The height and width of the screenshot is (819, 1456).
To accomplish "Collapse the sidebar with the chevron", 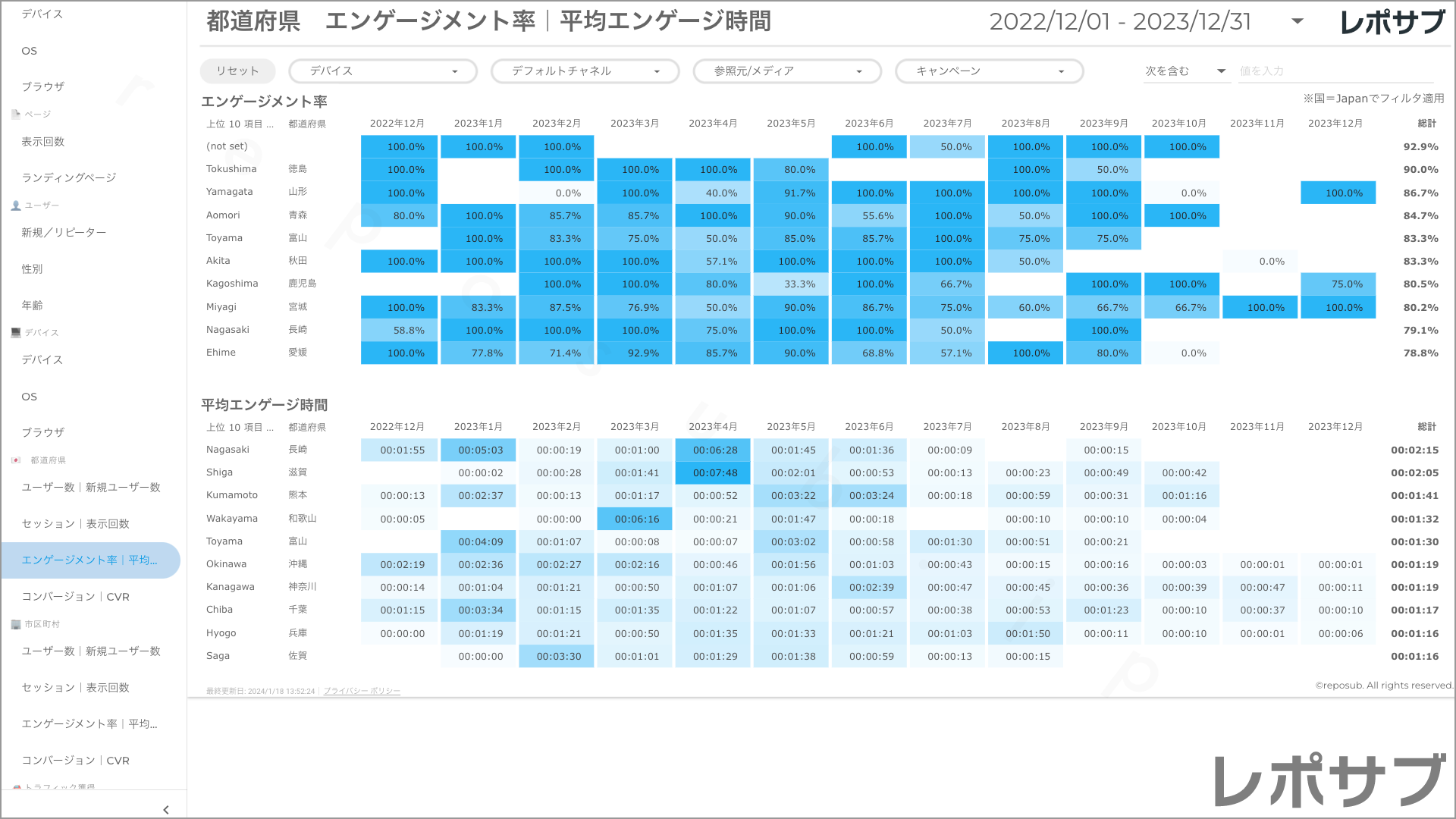I will pos(166,809).
